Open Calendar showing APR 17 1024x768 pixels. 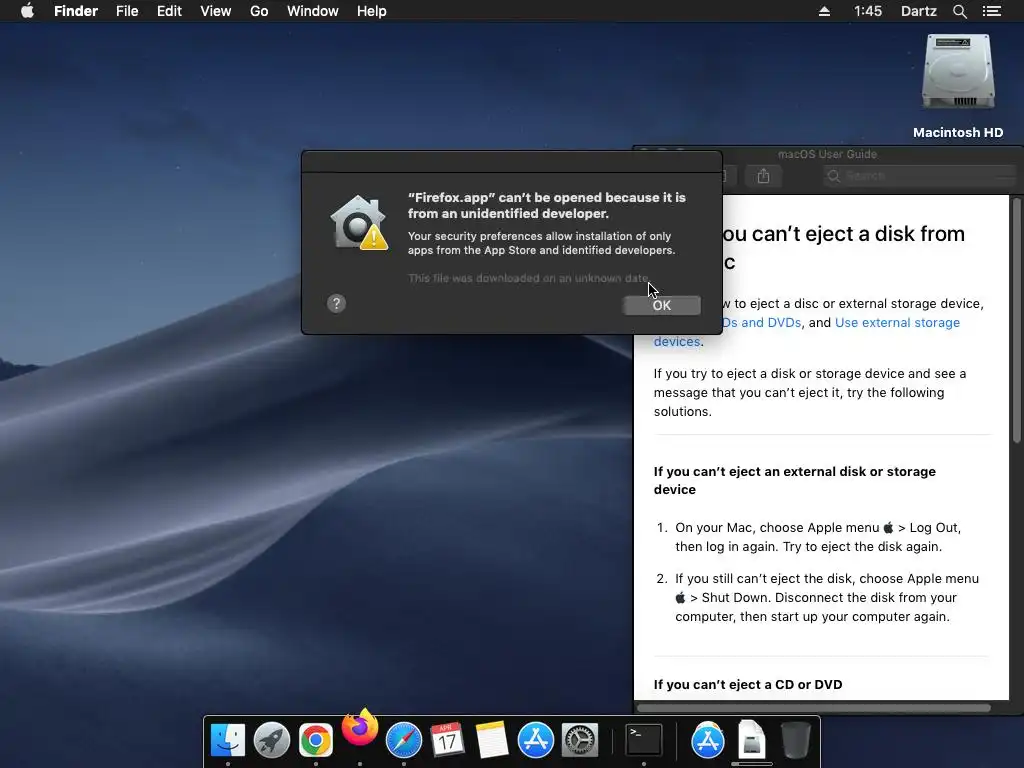click(447, 741)
